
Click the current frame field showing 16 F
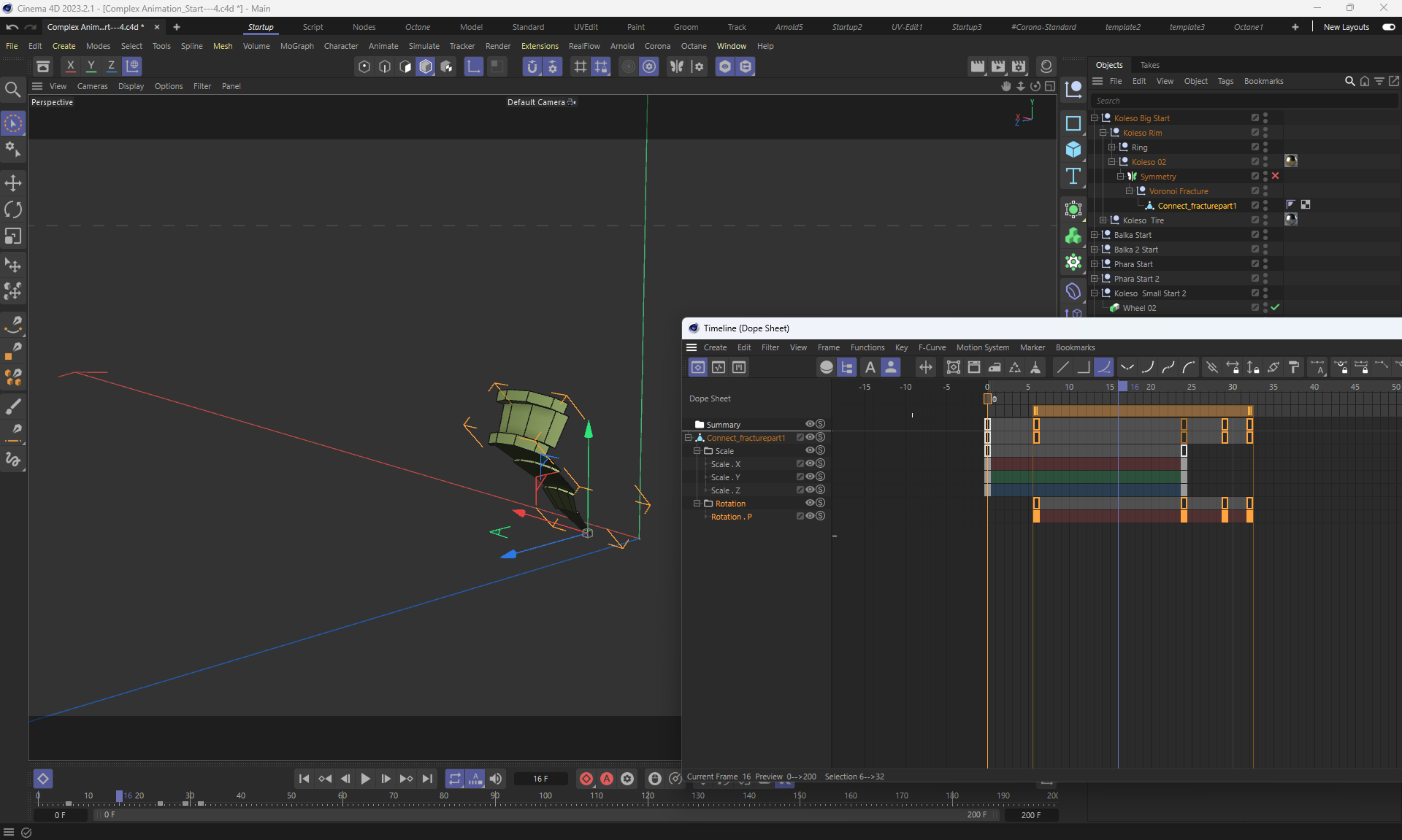(x=540, y=779)
